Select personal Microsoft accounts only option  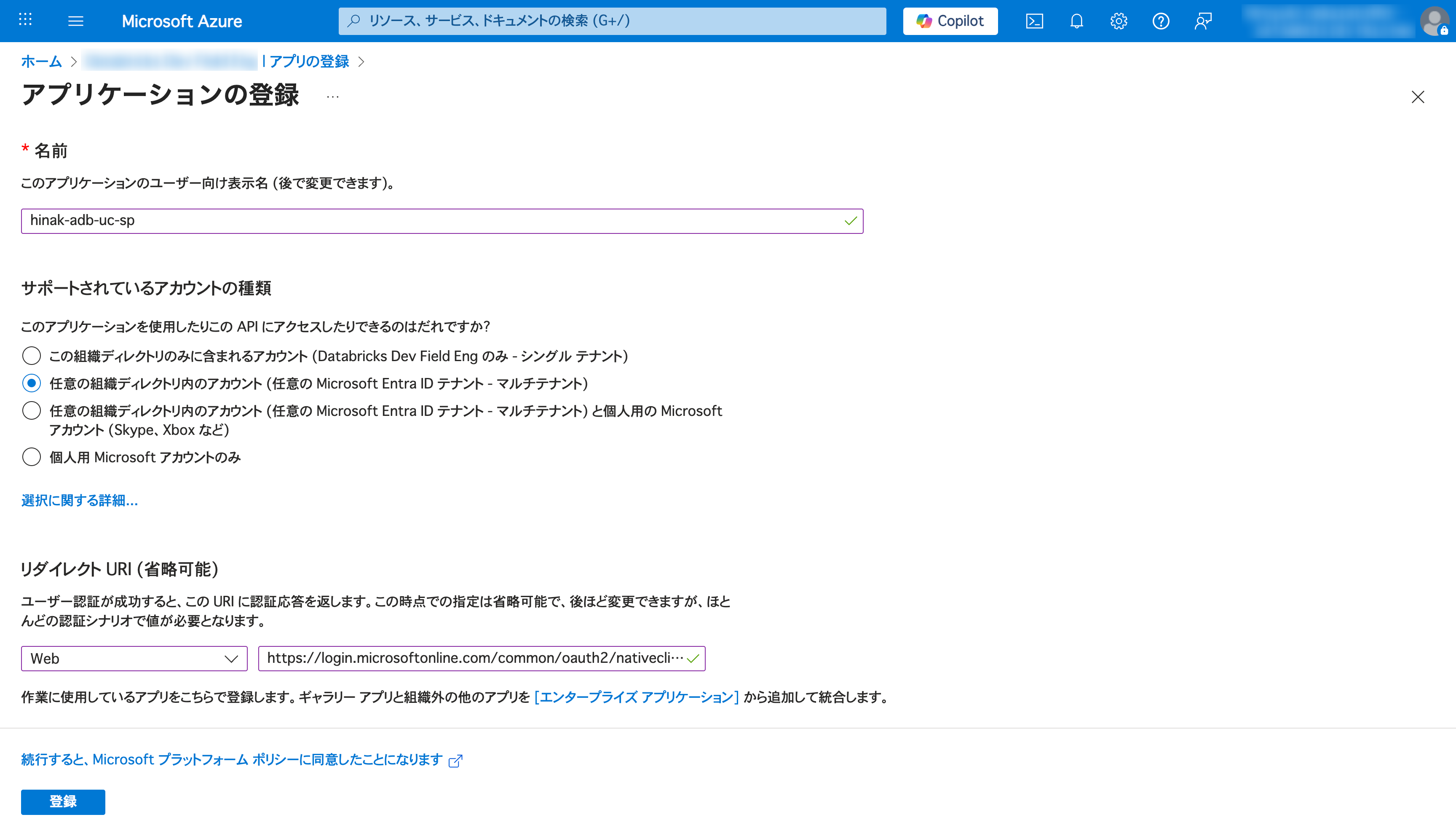pyautogui.click(x=32, y=457)
